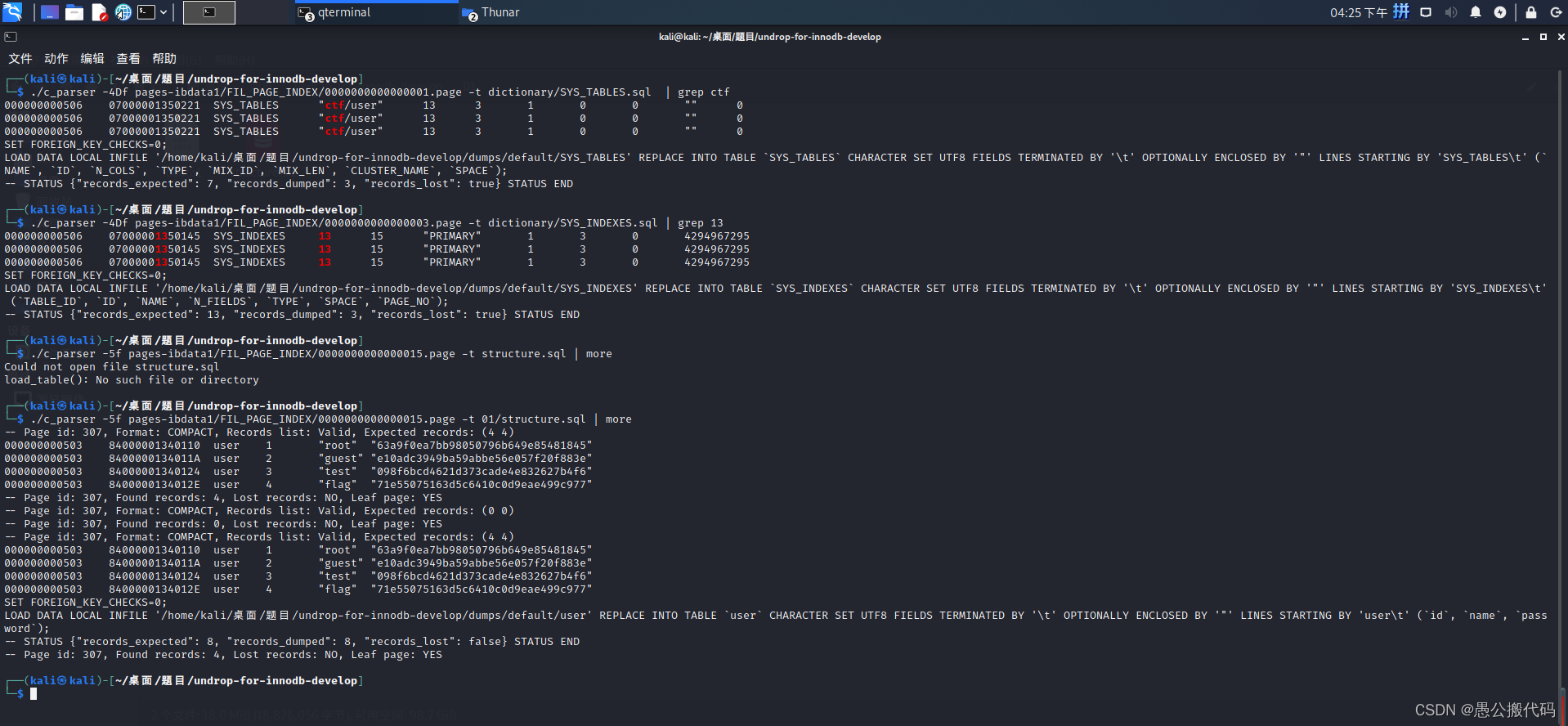1568x726 pixels.
Task: Switch to the qterminal taskbar button
Action: click(376, 12)
